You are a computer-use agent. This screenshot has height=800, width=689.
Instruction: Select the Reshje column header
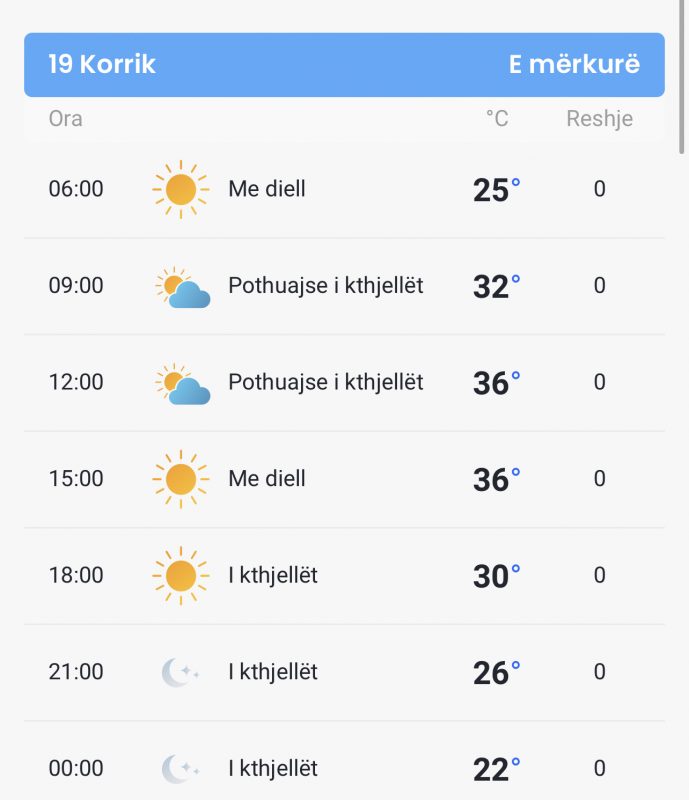coord(600,119)
